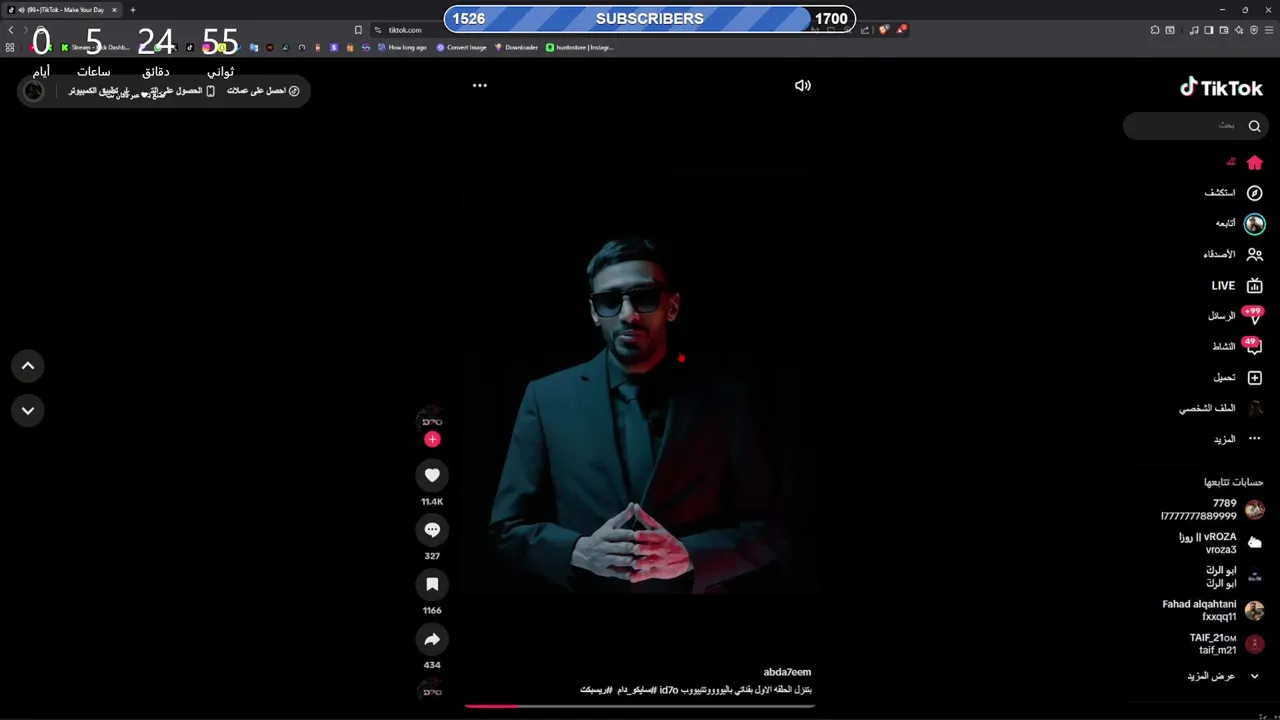Click the Explore label استكشف
Screen dimensions: 1280x720
(x=1220, y=193)
